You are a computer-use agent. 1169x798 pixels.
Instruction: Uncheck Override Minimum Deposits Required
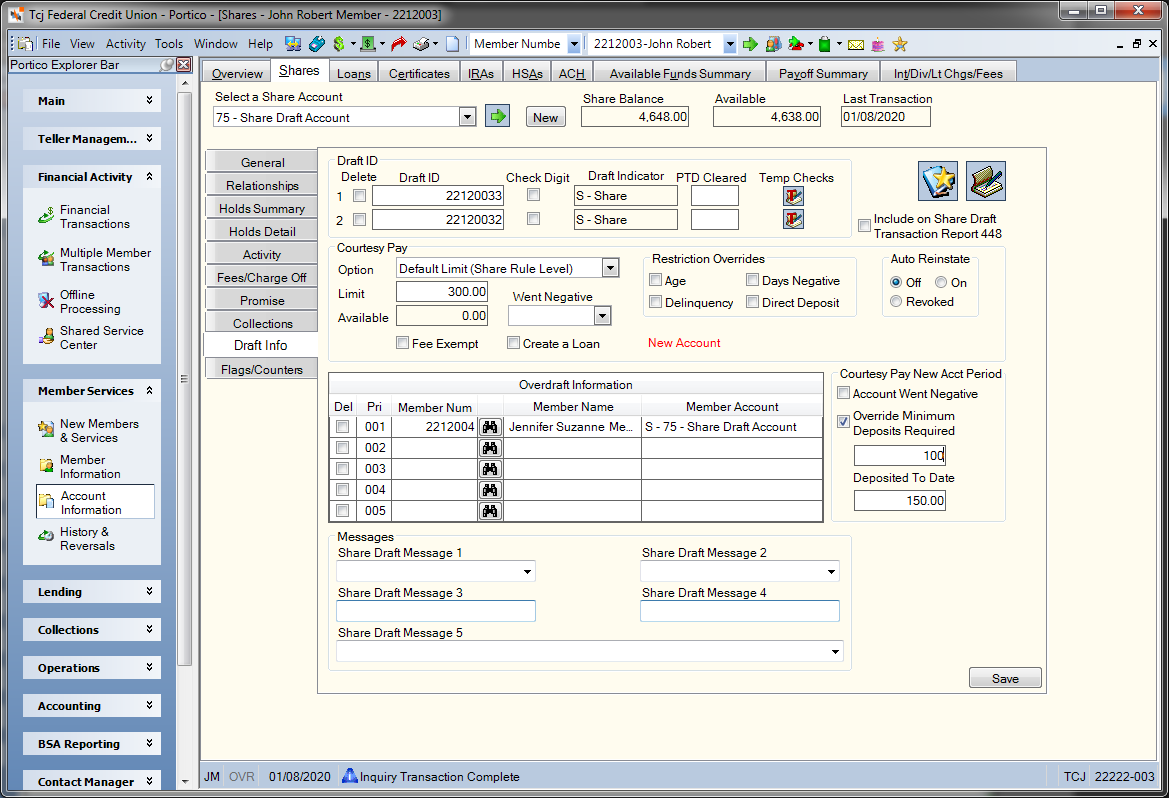pyautogui.click(x=844, y=421)
